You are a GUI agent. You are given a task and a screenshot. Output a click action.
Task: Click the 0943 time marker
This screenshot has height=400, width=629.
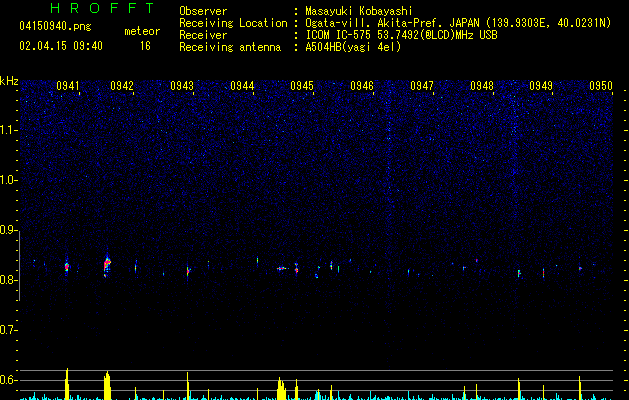click(182, 86)
